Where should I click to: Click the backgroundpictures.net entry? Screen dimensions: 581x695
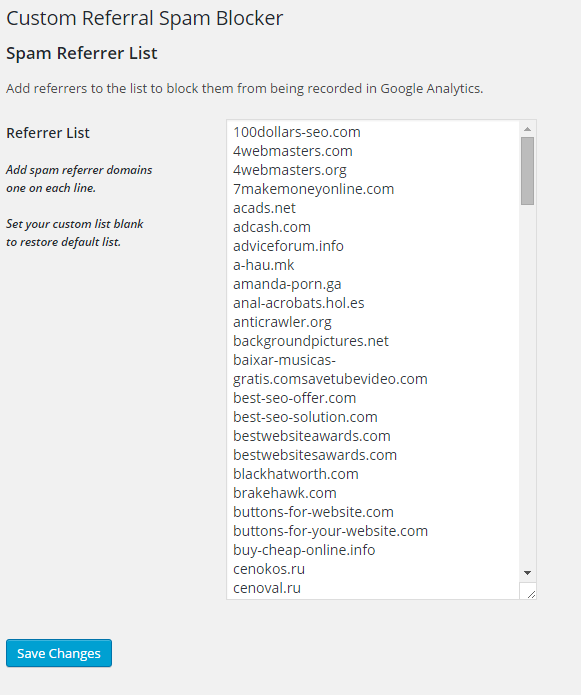[311, 341]
